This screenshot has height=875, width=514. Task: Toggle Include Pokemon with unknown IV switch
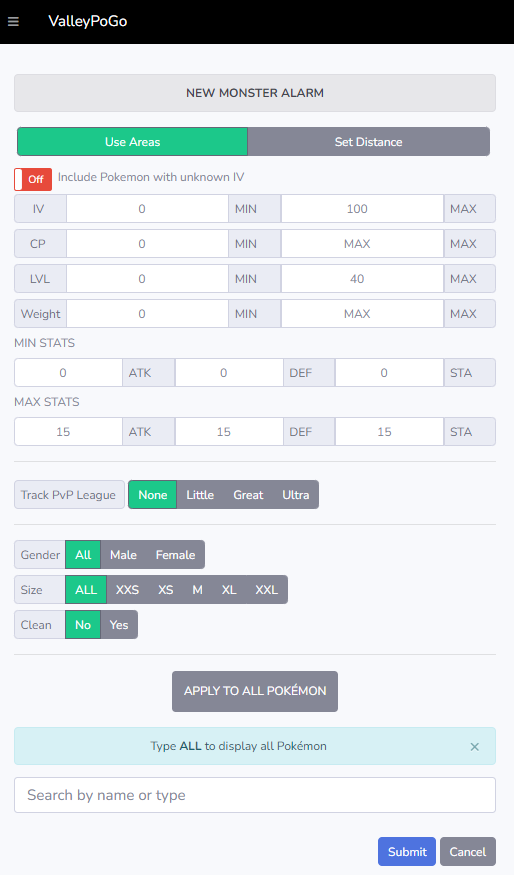33,179
